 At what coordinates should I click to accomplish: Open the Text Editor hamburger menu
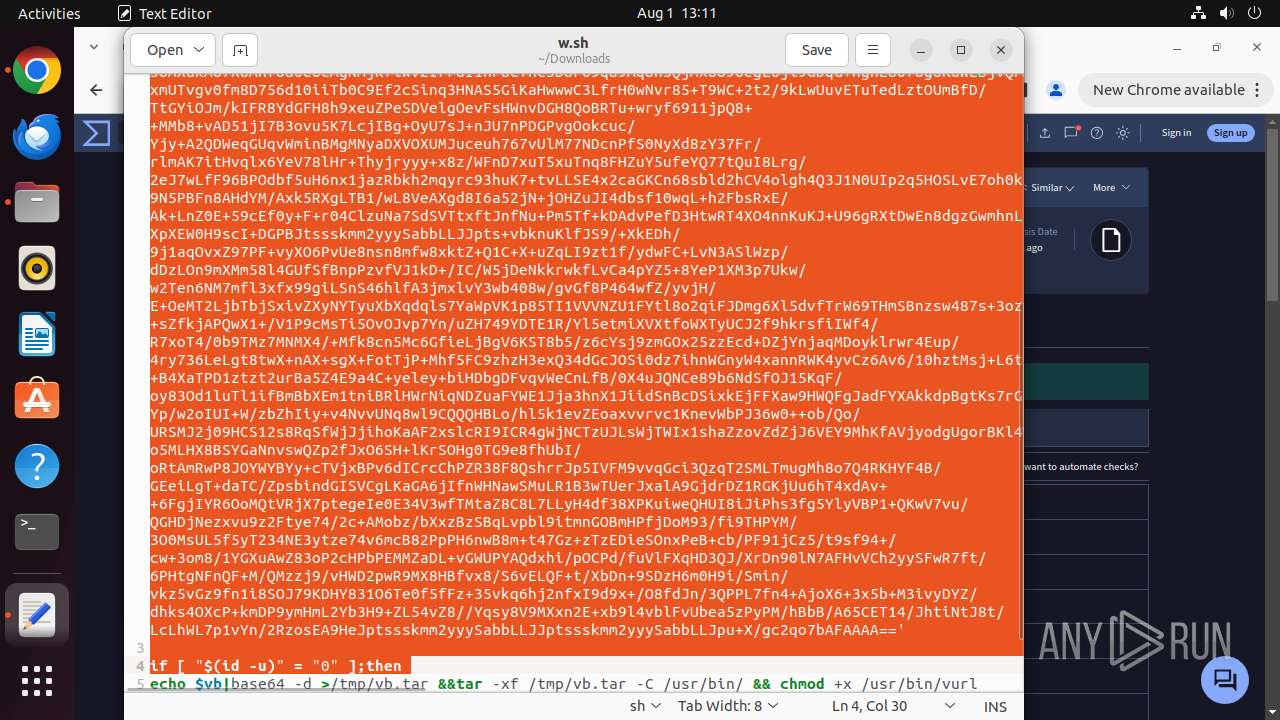(872, 50)
